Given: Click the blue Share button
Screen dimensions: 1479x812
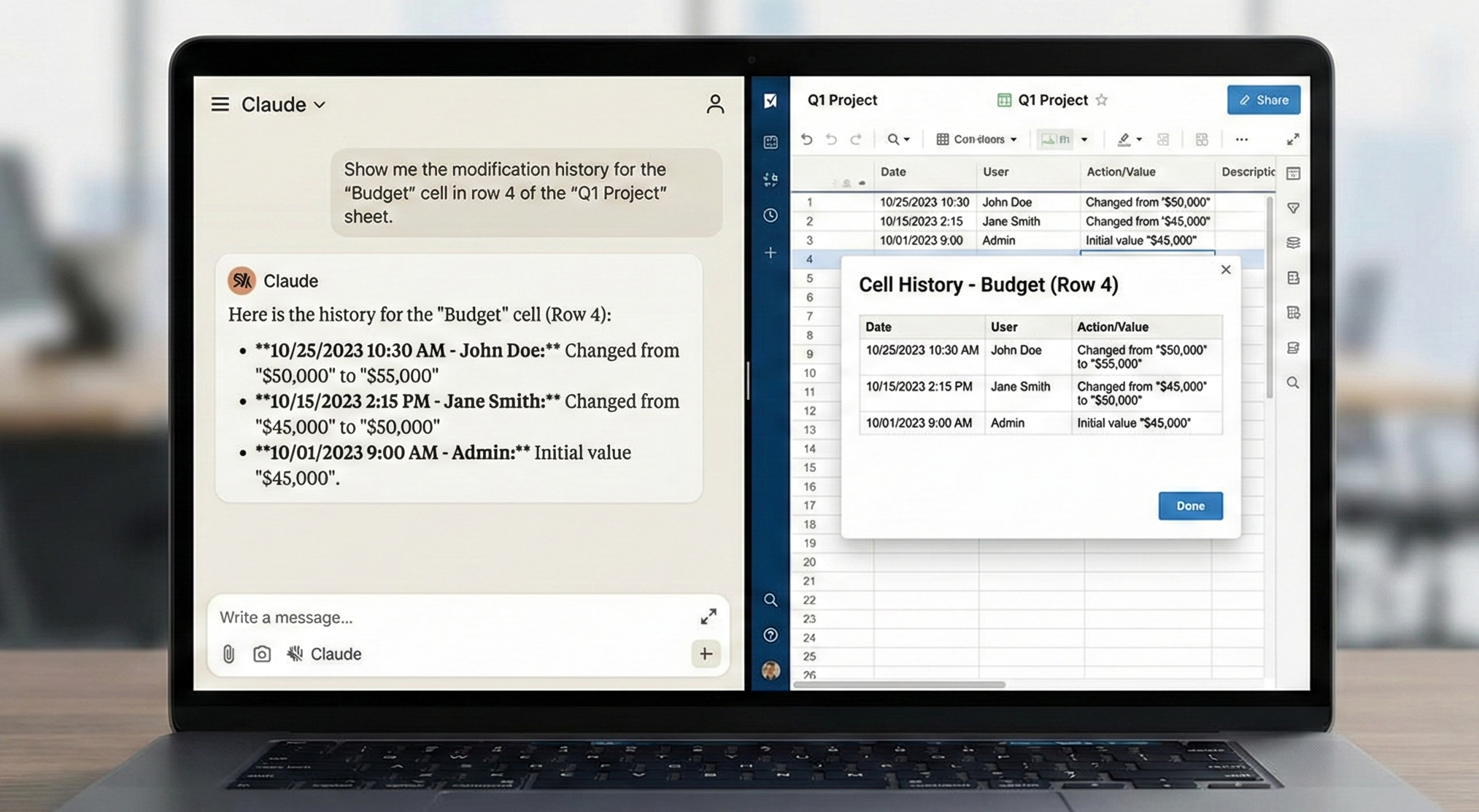Looking at the screenshot, I should coord(1263,100).
